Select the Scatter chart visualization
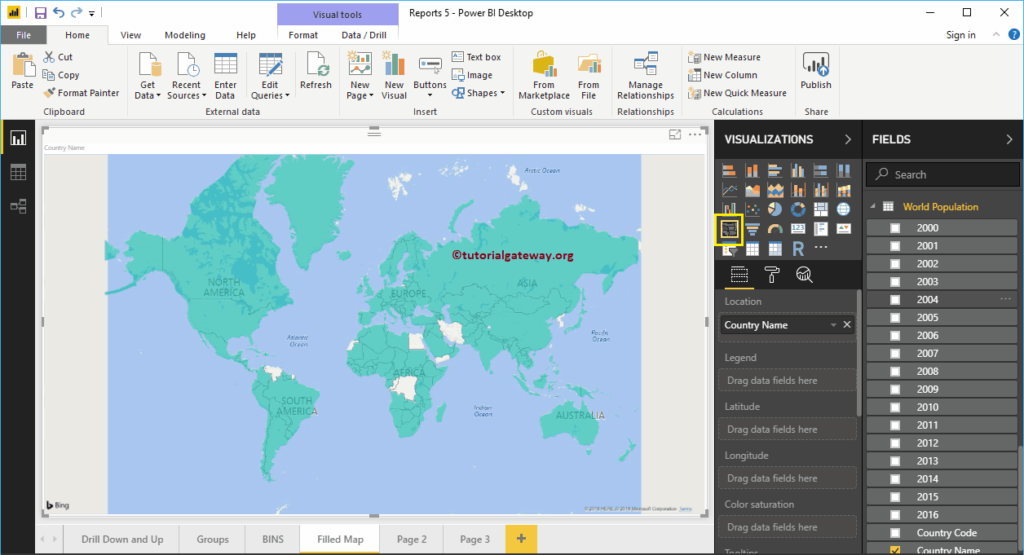This screenshot has height=555, width=1024. point(752,209)
